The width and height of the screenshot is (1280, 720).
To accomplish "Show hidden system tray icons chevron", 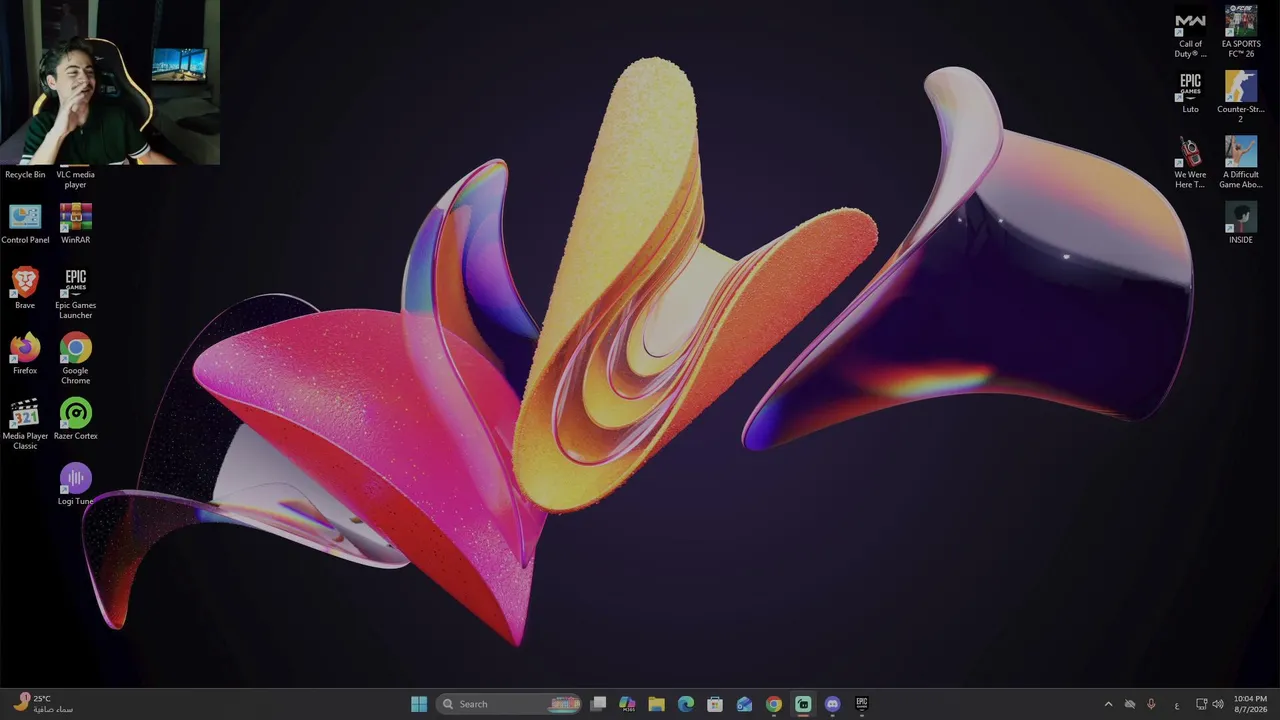I will pyautogui.click(x=1108, y=704).
